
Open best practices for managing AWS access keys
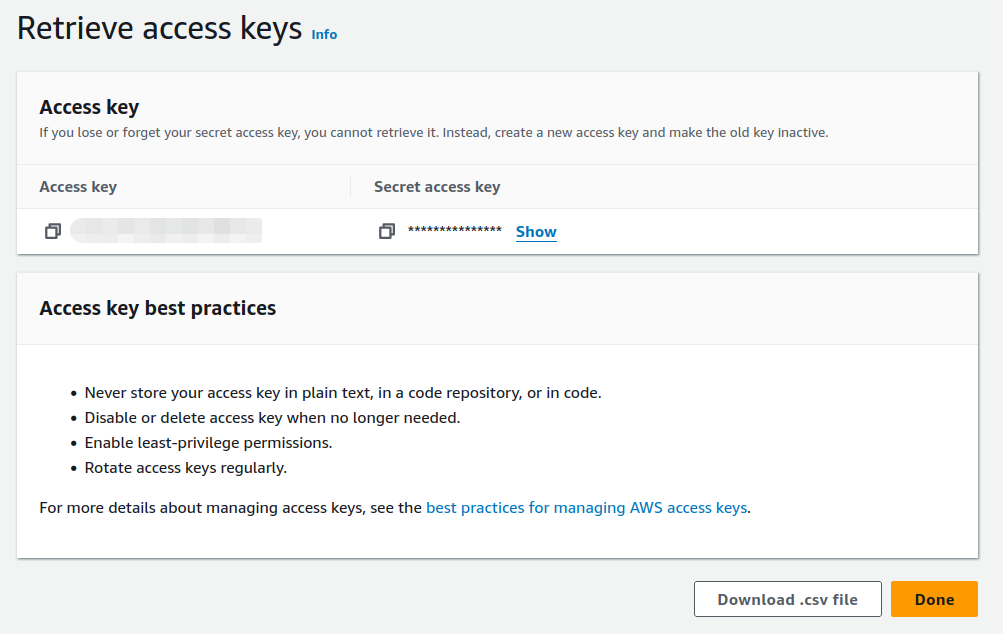tap(587, 507)
